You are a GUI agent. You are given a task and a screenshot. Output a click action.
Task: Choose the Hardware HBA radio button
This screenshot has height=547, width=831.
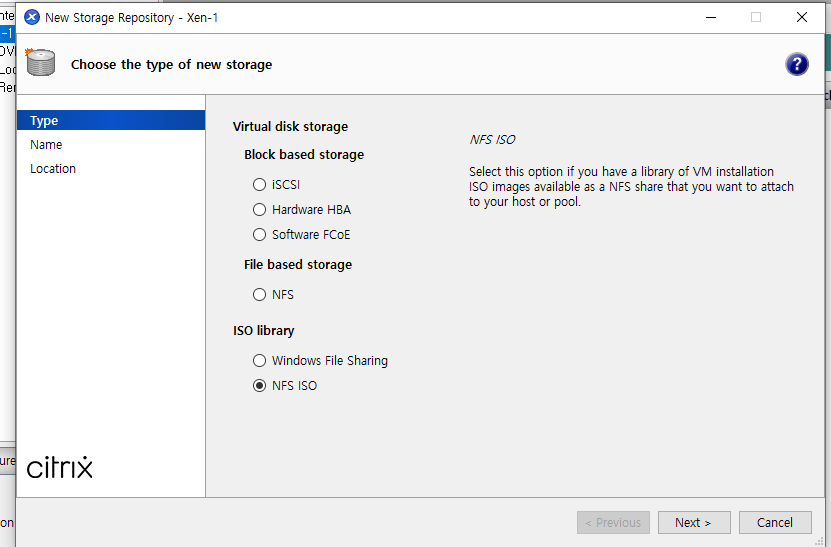click(x=260, y=210)
